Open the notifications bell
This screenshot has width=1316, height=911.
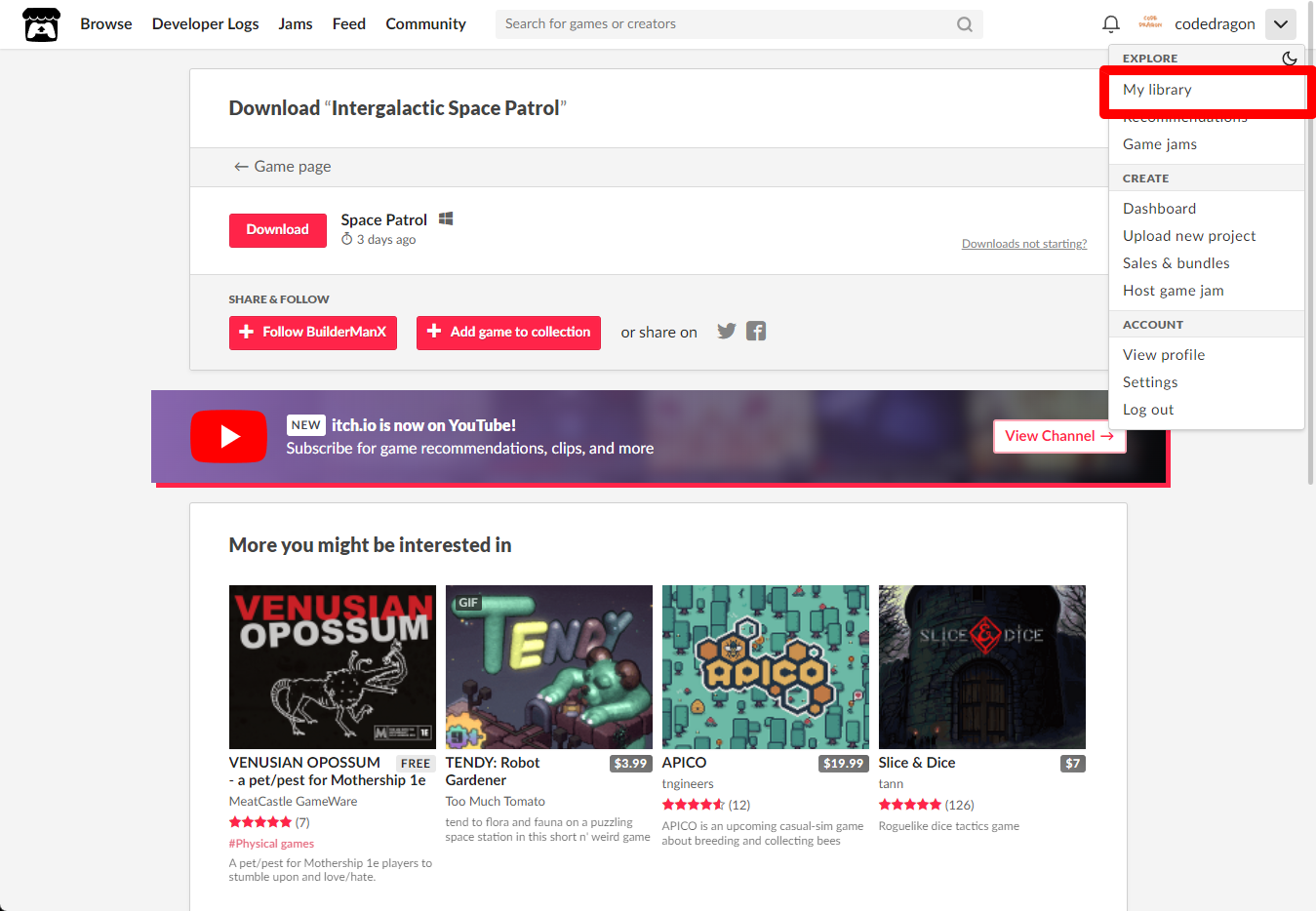1111,24
